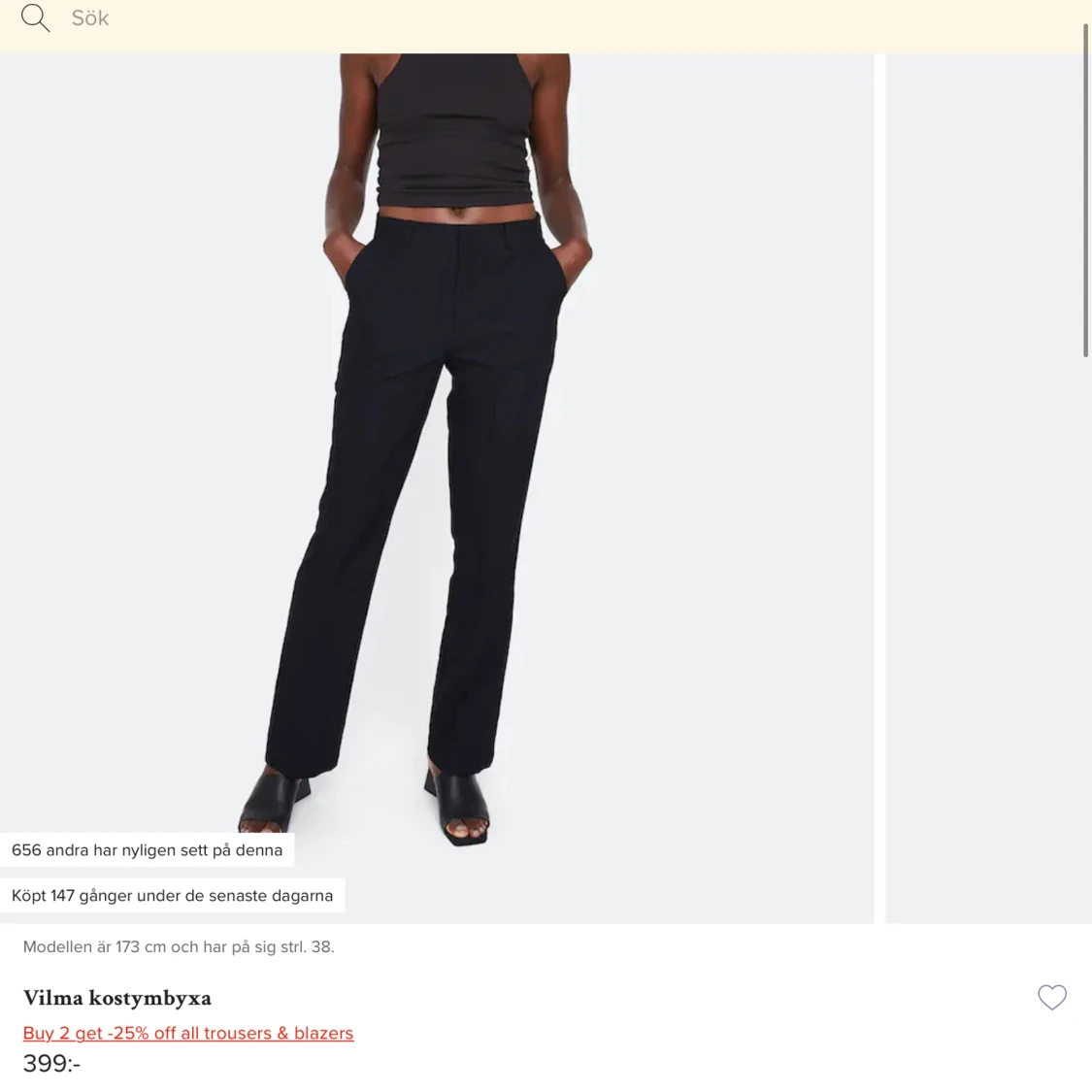1092x1092 pixels.
Task: Click the sandal partly hidden behind viewed badge
Action: tap(273, 801)
